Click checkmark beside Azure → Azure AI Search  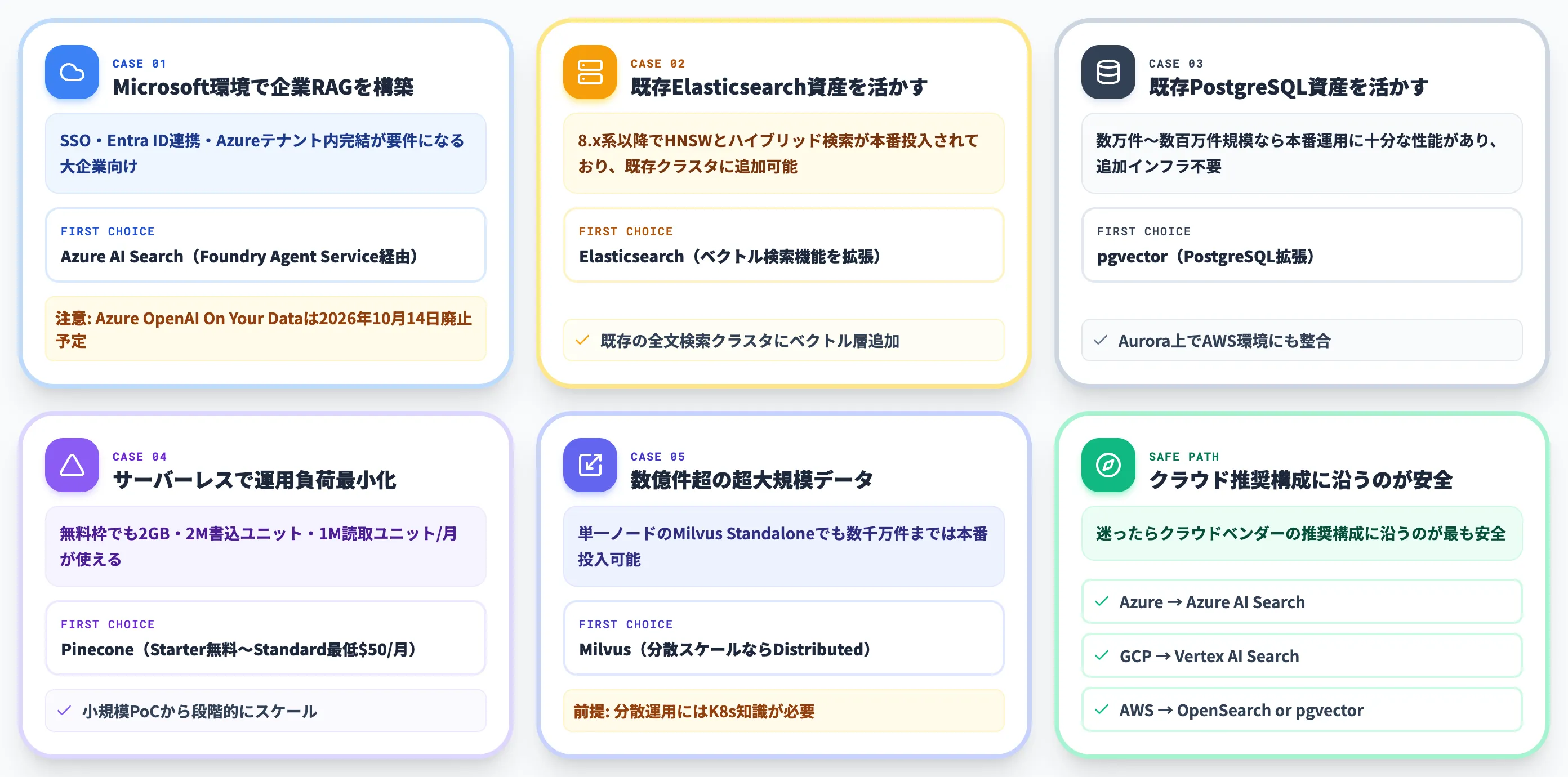(1102, 602)
